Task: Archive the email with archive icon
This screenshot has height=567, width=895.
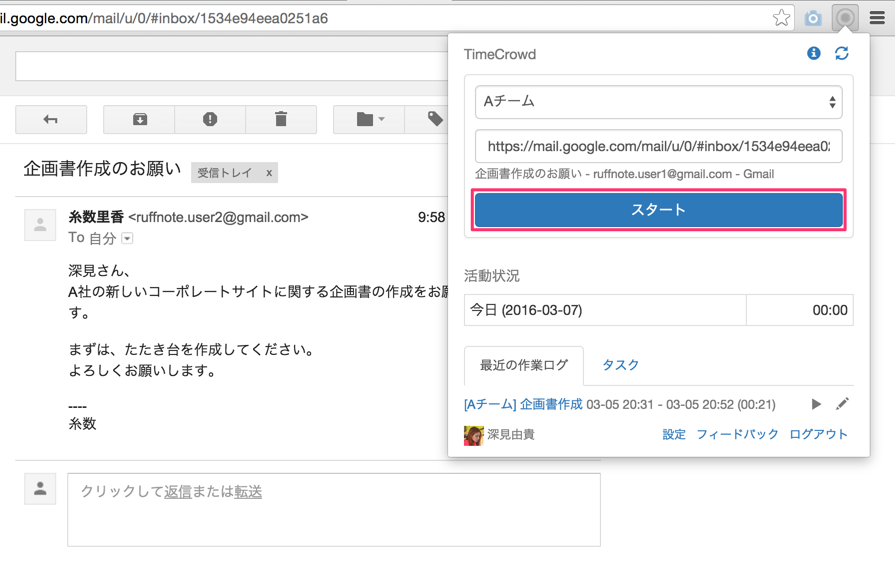Action: pyautogui.click(x=139, y=120)
